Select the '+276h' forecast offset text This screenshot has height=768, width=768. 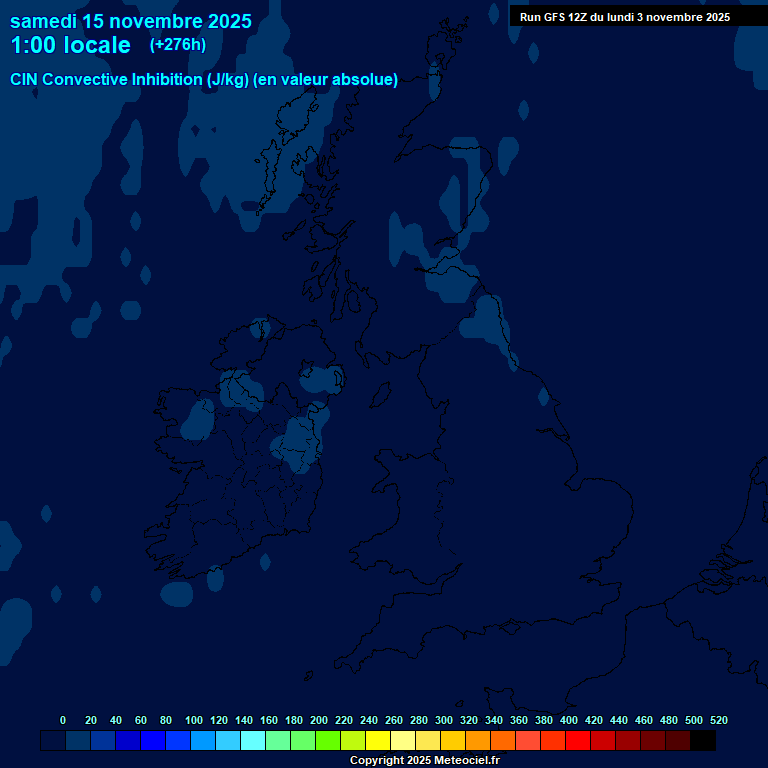coord(177,45)
